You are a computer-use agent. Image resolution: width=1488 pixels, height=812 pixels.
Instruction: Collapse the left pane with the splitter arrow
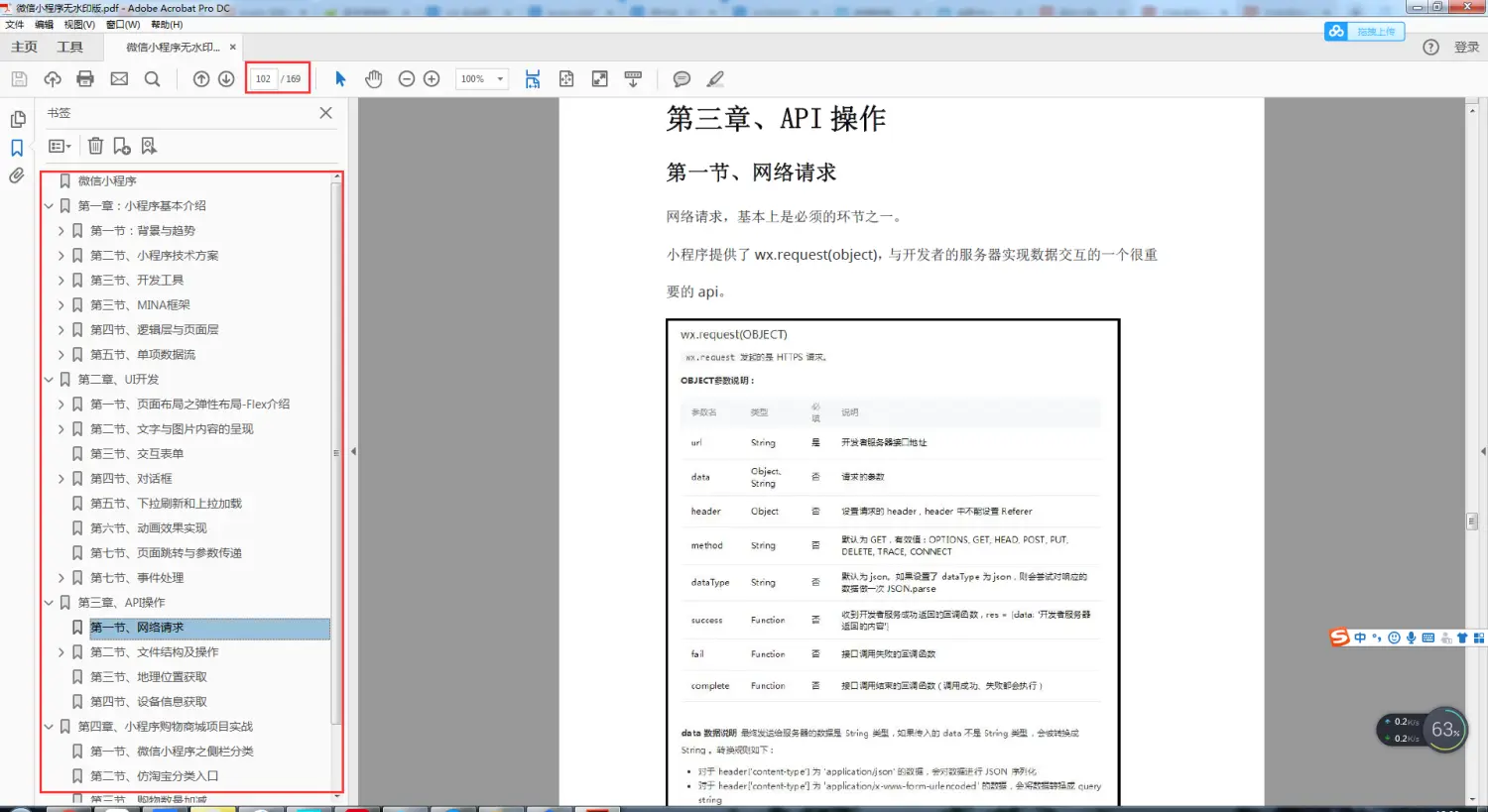pyautogui.click(x=353, y=452)
